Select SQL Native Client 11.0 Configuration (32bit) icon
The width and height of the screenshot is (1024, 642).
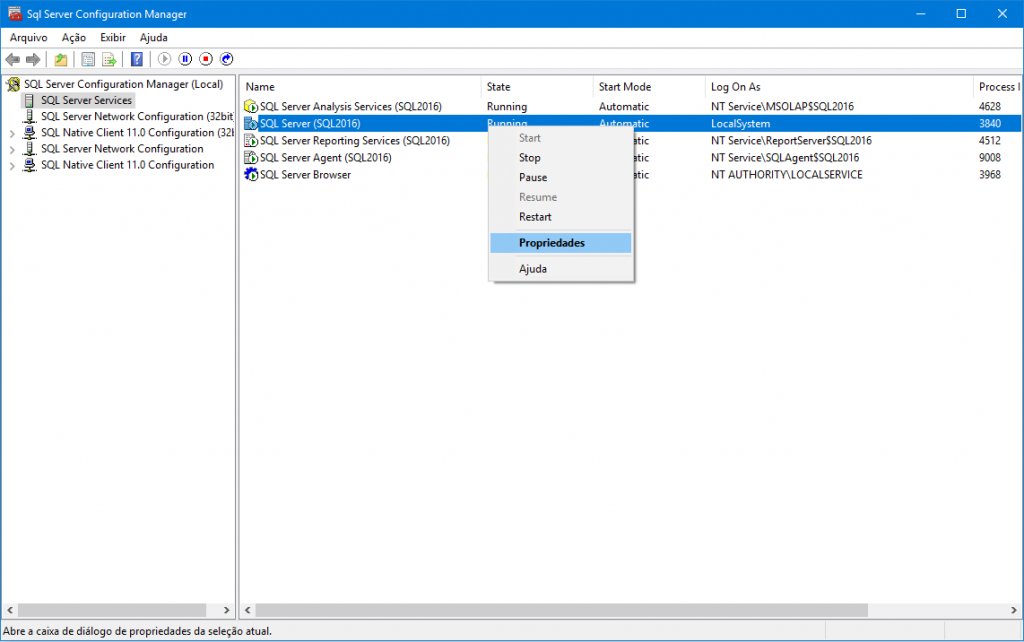(29, 133)
